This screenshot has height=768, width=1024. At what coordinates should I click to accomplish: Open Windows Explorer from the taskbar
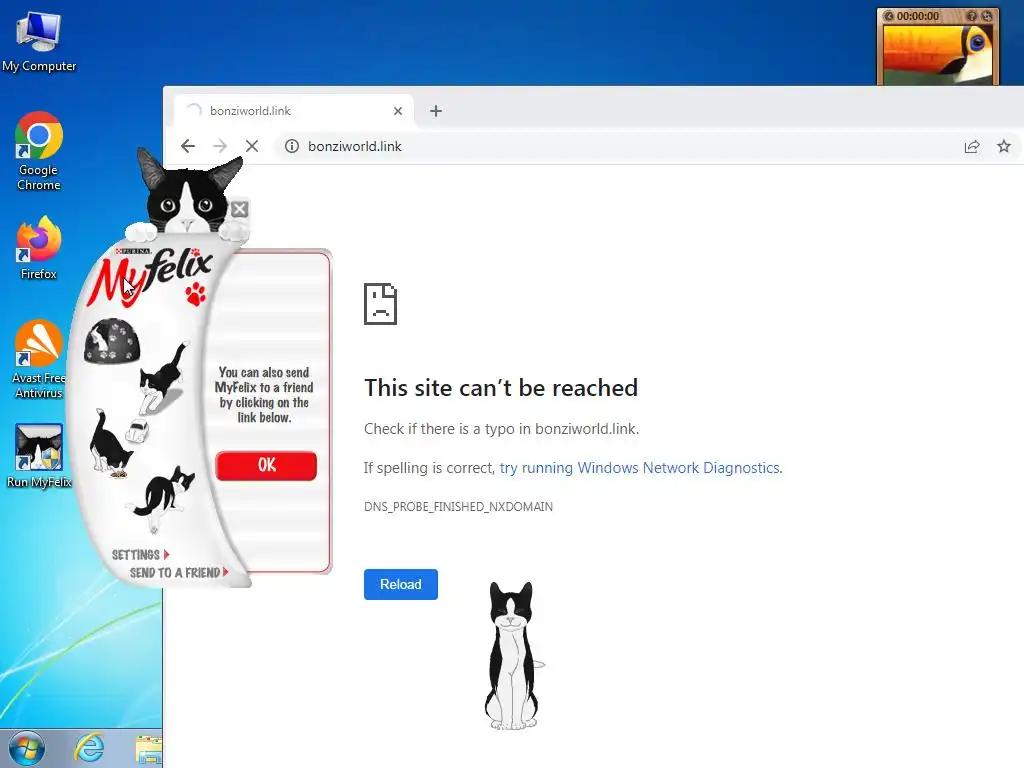pos(149,750)
